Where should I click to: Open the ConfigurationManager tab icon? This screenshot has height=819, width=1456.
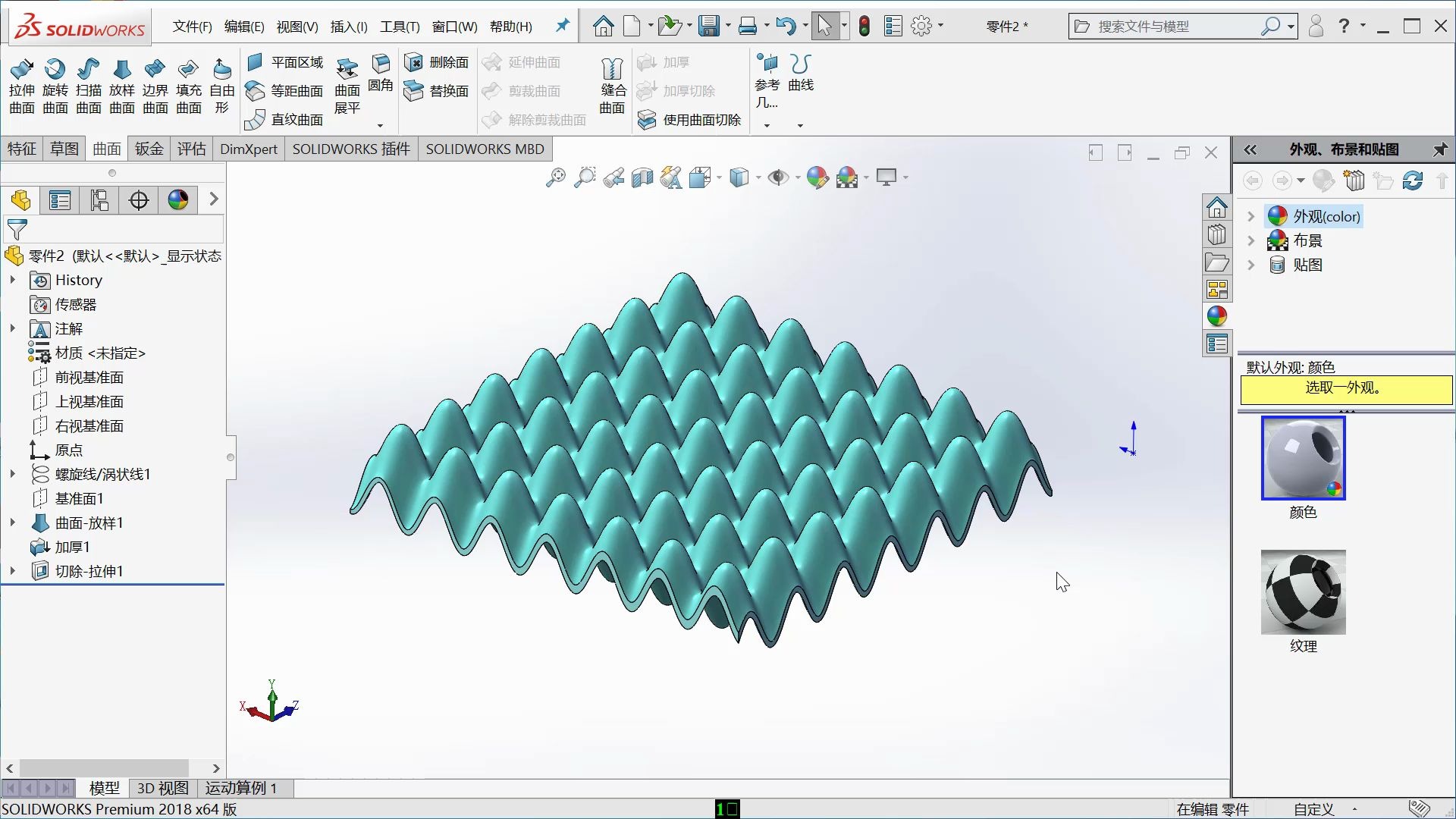click(99, 200)
